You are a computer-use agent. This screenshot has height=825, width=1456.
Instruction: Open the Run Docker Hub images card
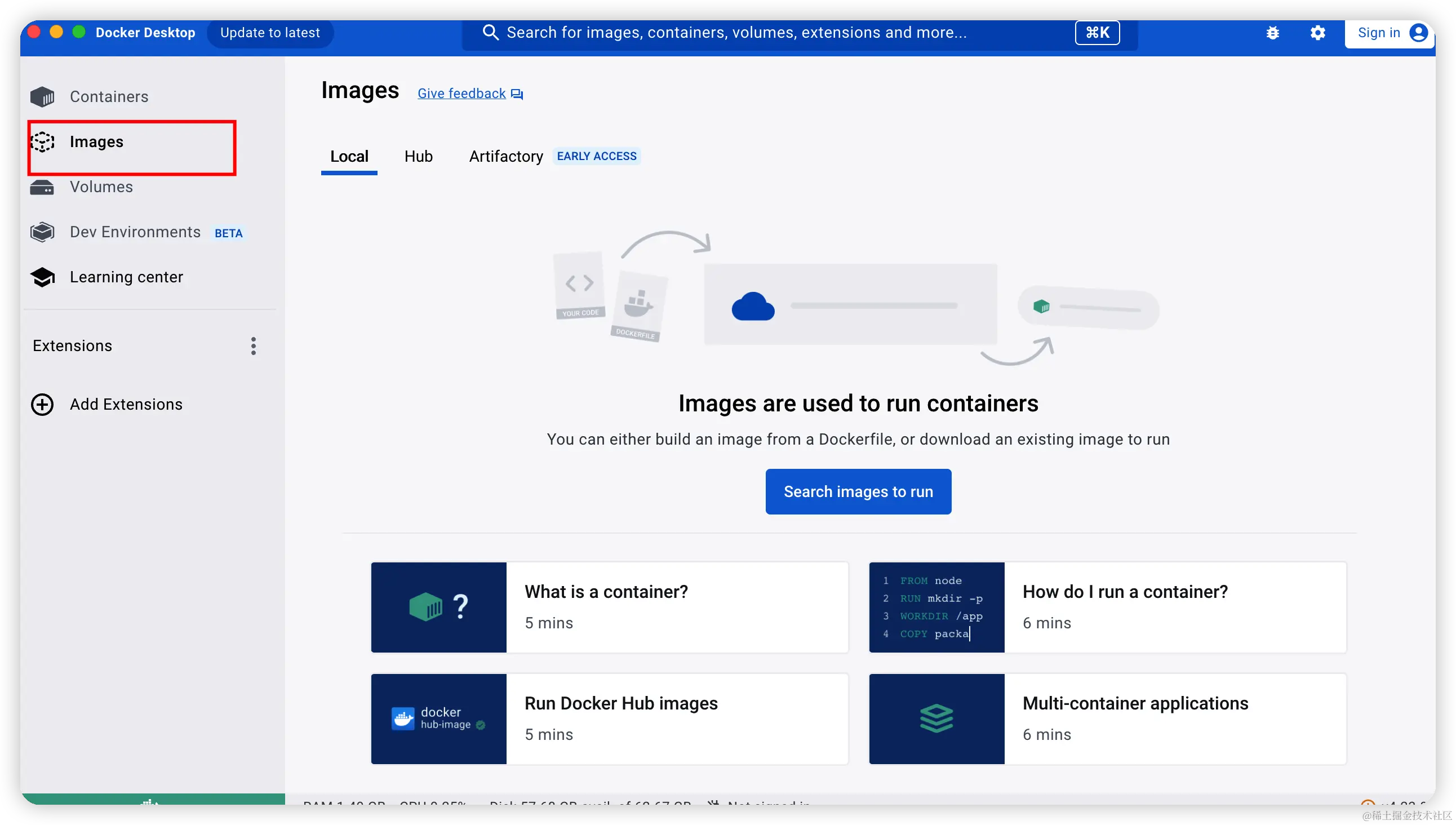pos(609,718)
